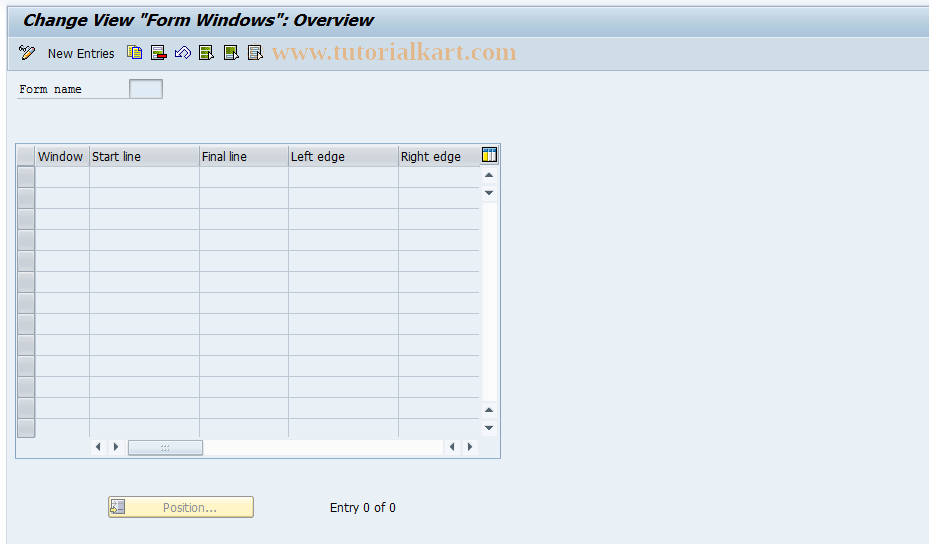Select the second table row with its selector
This screenshot has width=929, height=544.
point(26,198)
